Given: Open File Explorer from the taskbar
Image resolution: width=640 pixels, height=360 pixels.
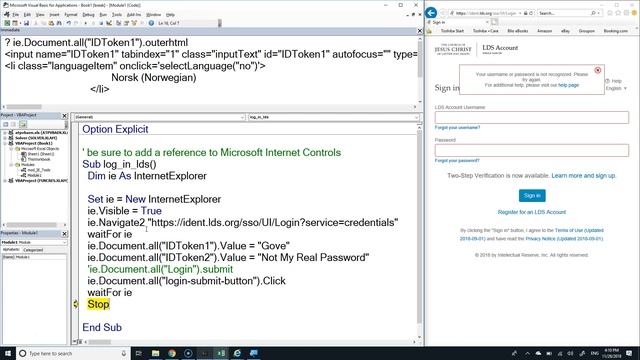Looking at the screenshot, I should pos(155,353).
